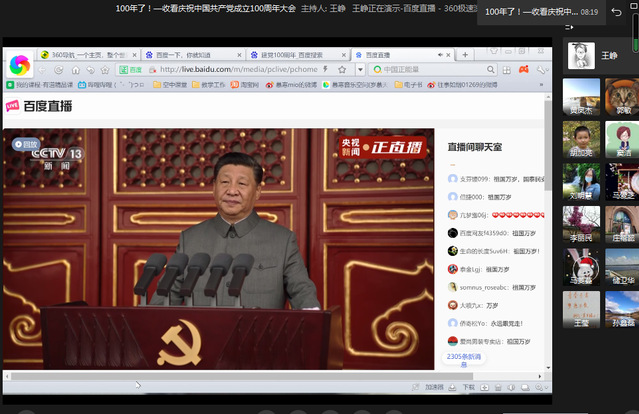
Task: Click the status bar screenshot plus icon
Action: pos(484,388)
